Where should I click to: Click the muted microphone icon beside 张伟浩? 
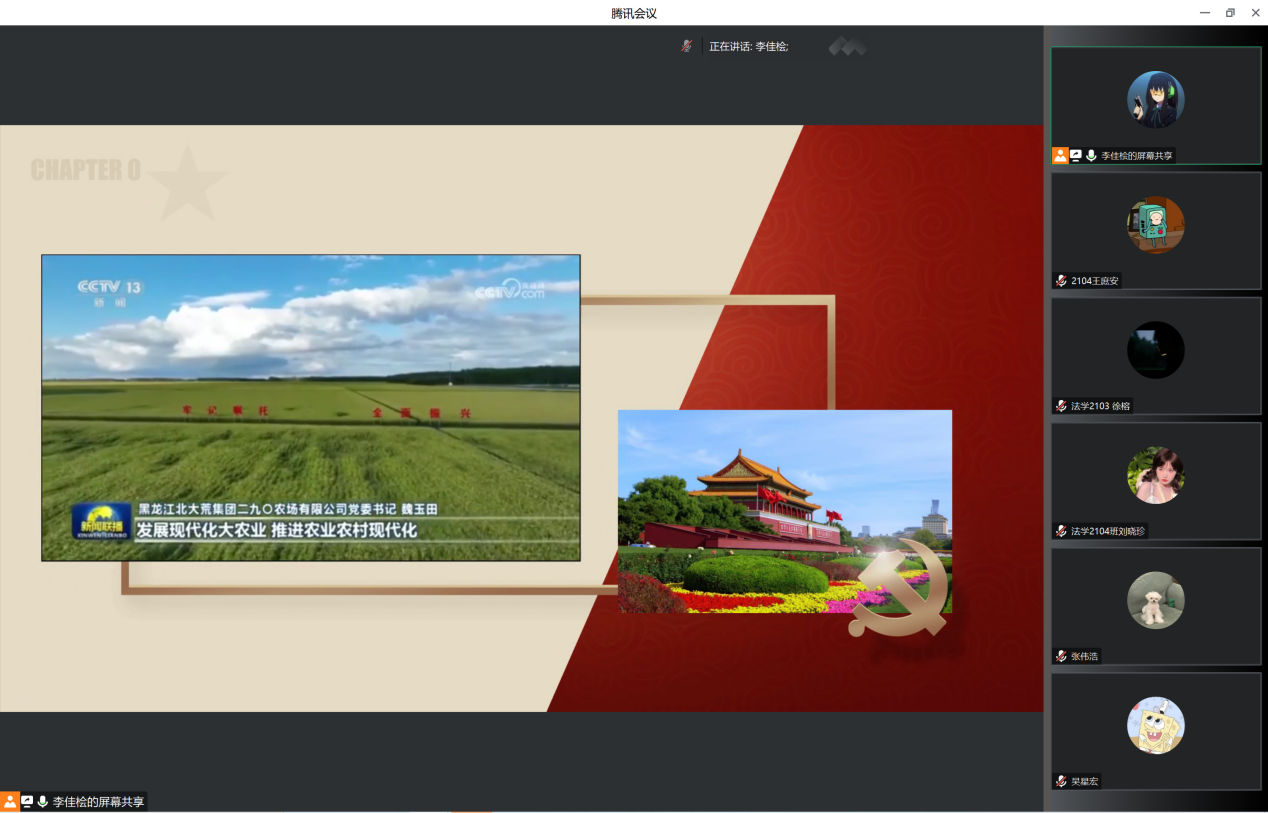pyautogui.click(x=1061, y=656)
